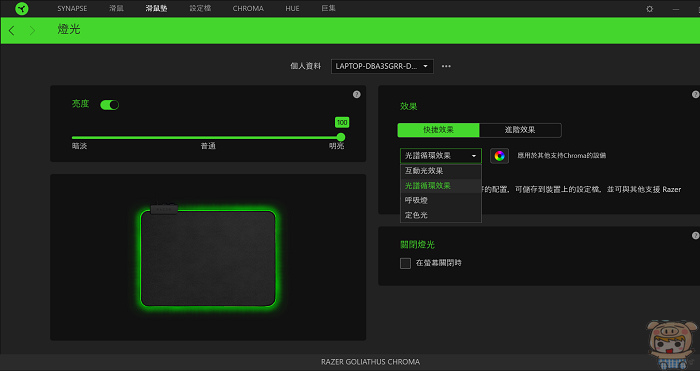This screenshot has height=371, width=700.
Task: Select 互動光效果 from the list
Action: click(441, 171)
